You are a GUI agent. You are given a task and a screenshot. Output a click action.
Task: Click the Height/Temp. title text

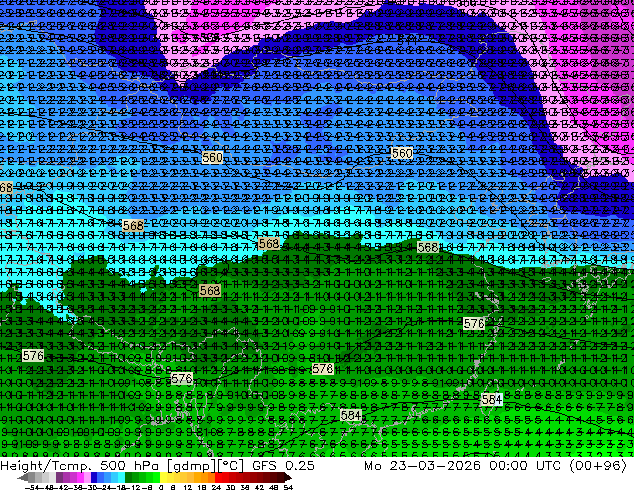pos(46,466)
